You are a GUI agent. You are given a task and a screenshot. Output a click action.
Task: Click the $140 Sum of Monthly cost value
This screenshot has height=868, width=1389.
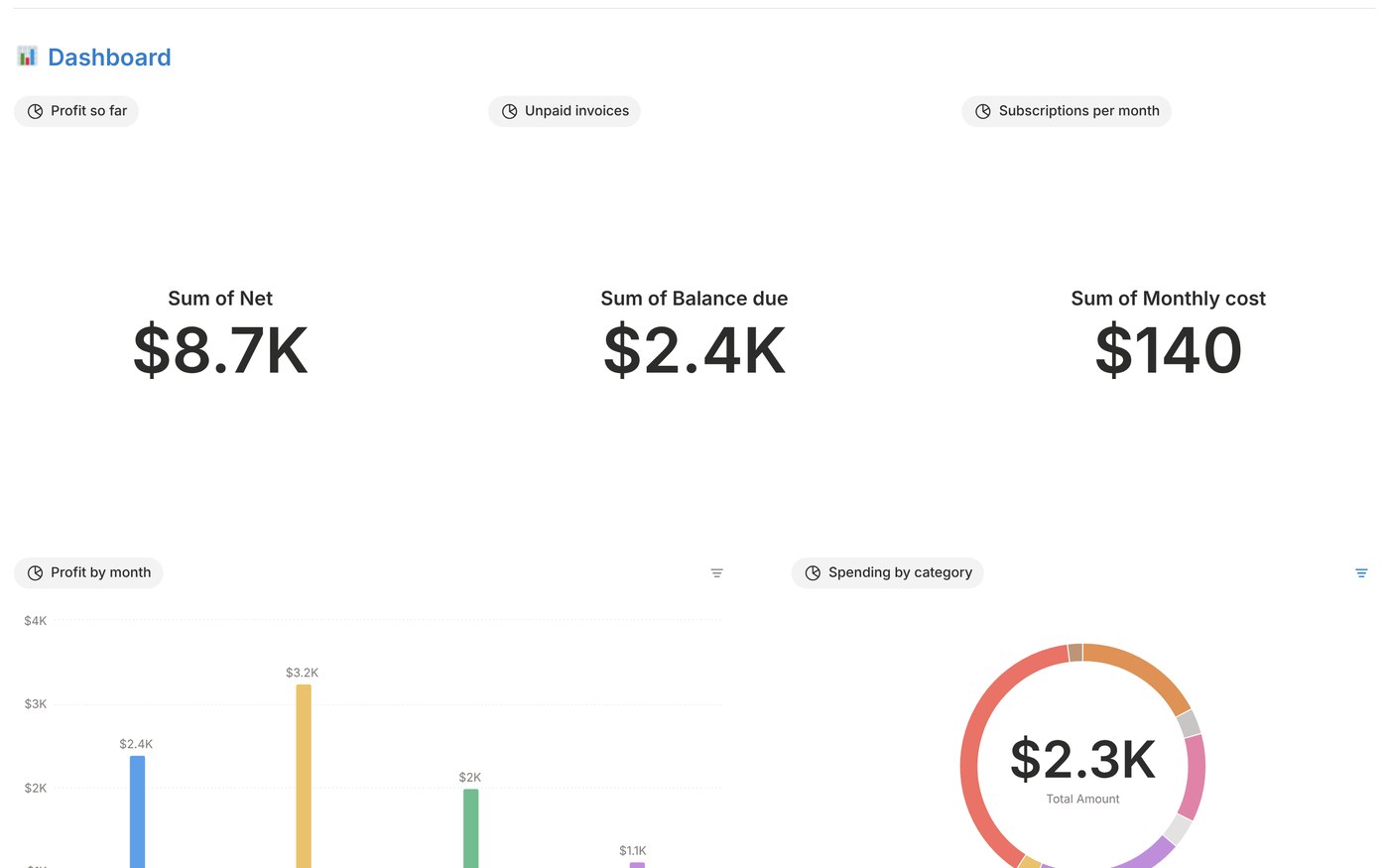pos(1169,350)
